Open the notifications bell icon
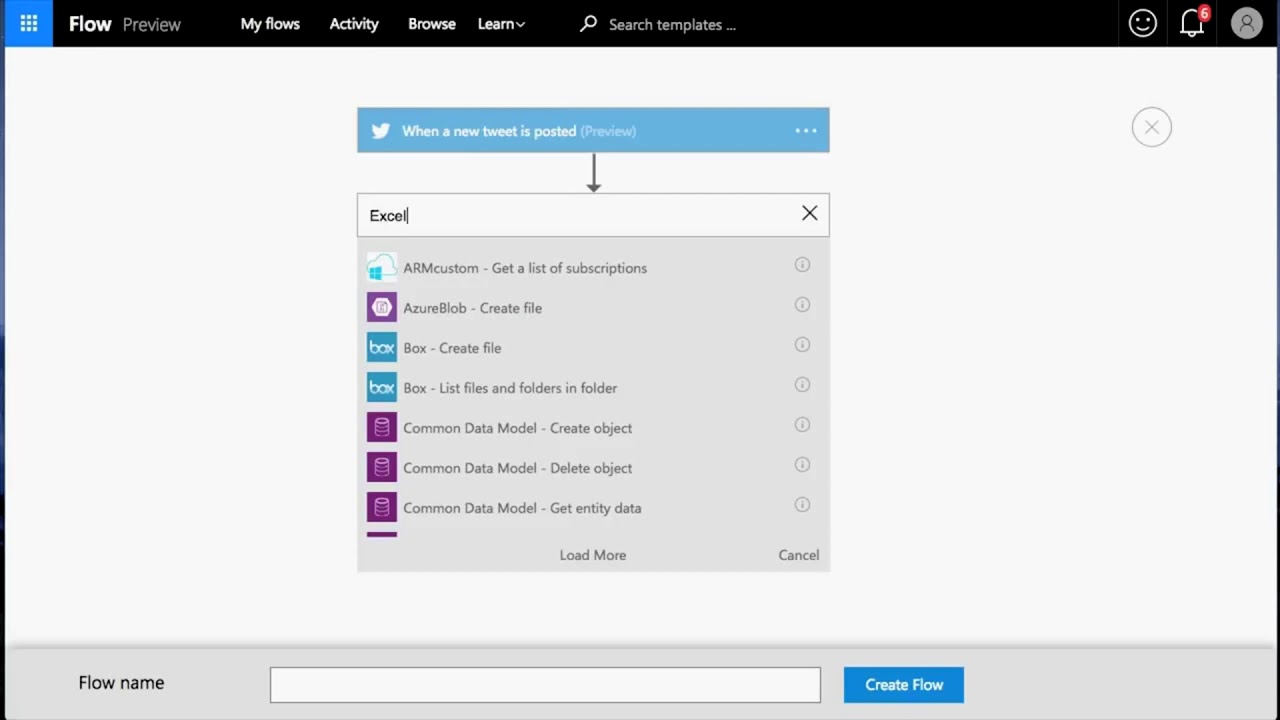Image resolution: width=1280 pixels, height=720 pixels. click(x=1192, y=23)
